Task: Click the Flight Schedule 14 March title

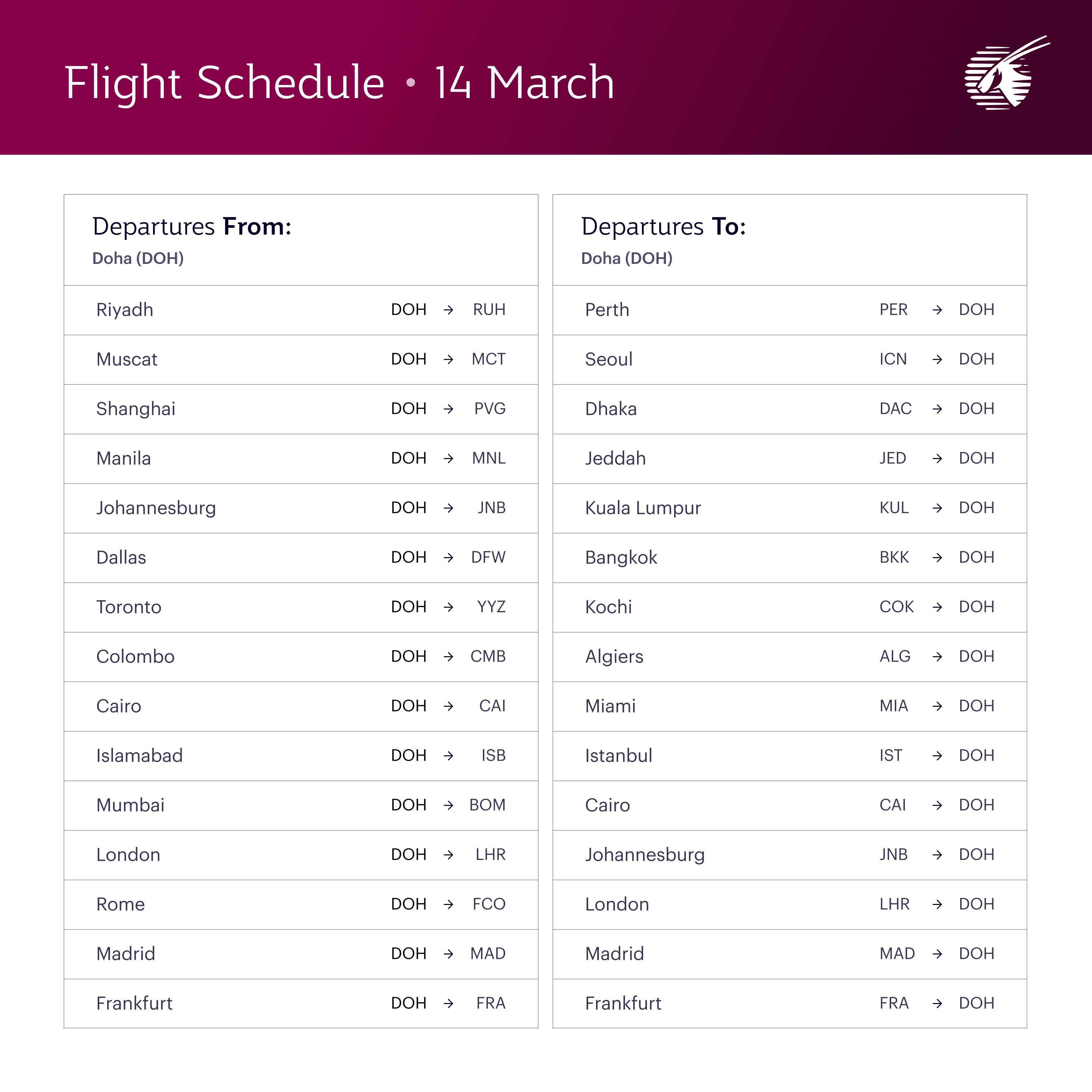Action: 339,83
